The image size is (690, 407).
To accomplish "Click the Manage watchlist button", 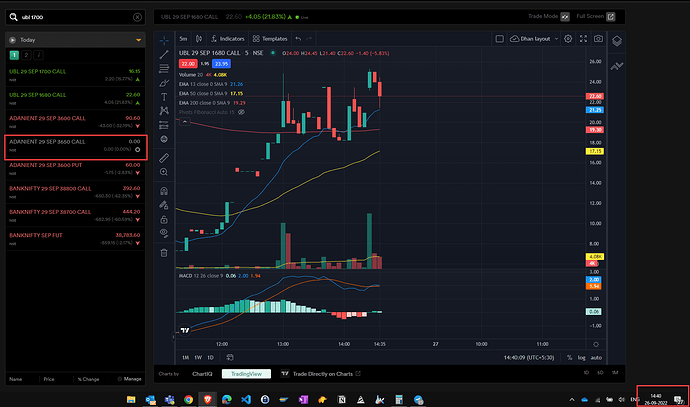I will tap(130, 379).
